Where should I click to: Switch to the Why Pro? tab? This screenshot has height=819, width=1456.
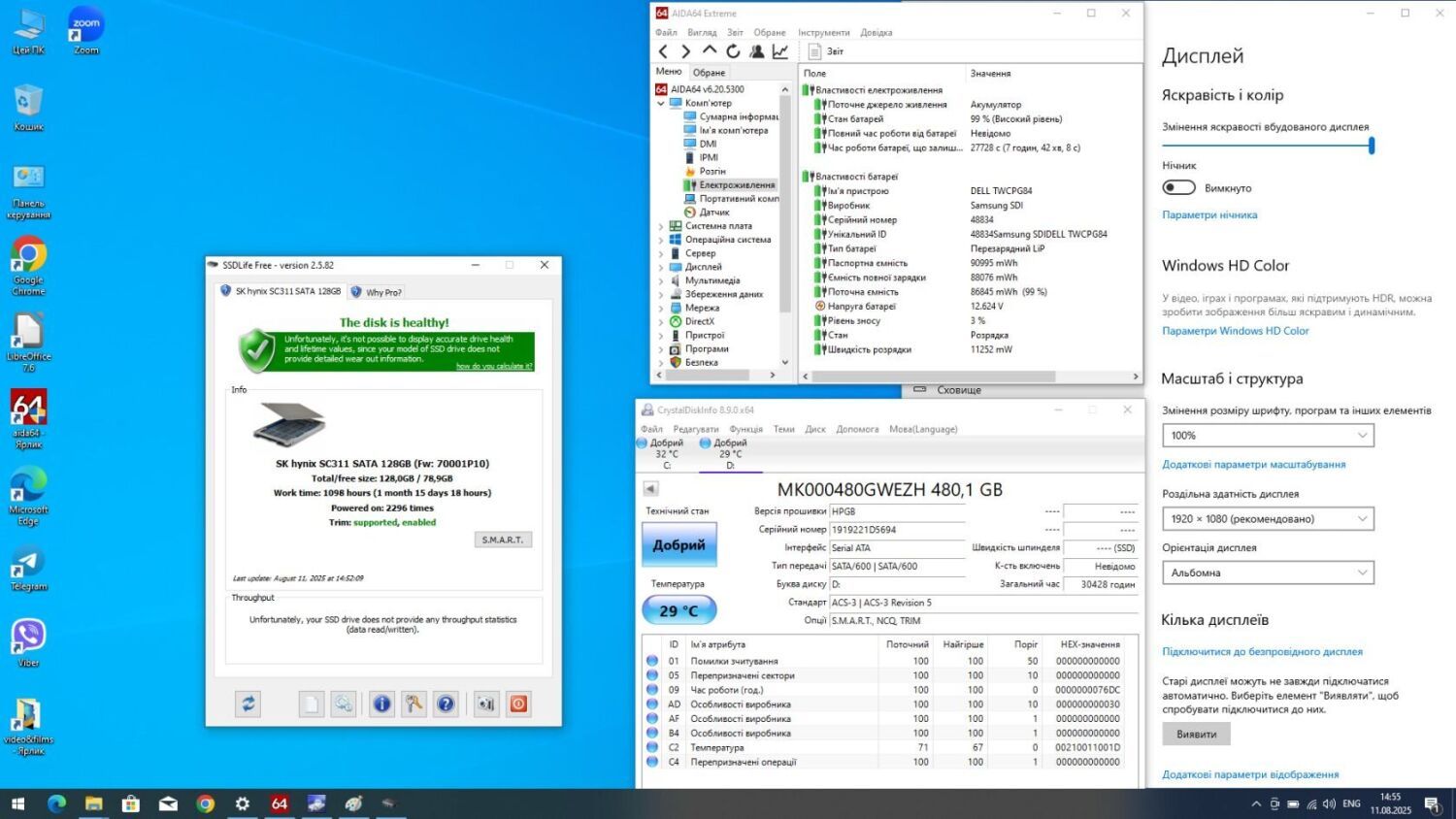[x=378, y=292]
